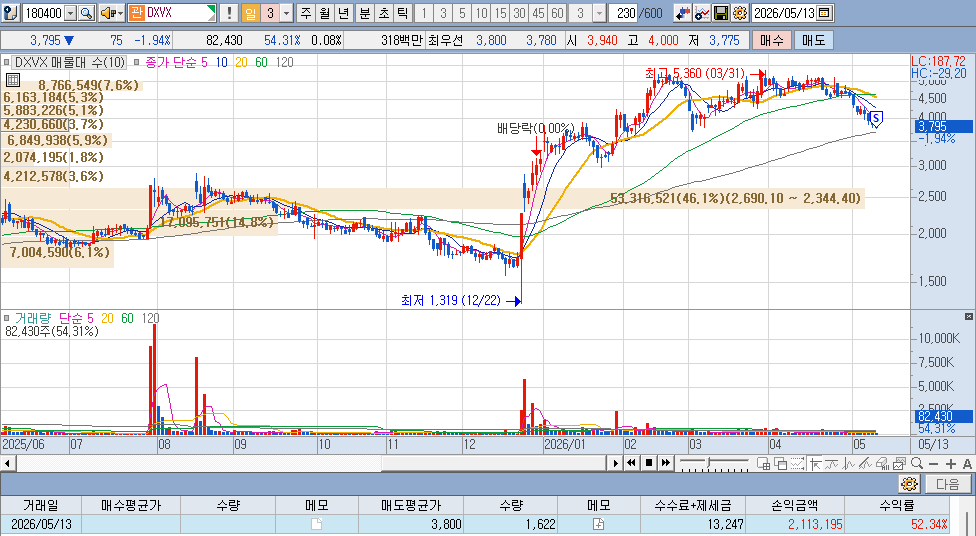Click the candle count field showing 230

[x=623, y=12]
